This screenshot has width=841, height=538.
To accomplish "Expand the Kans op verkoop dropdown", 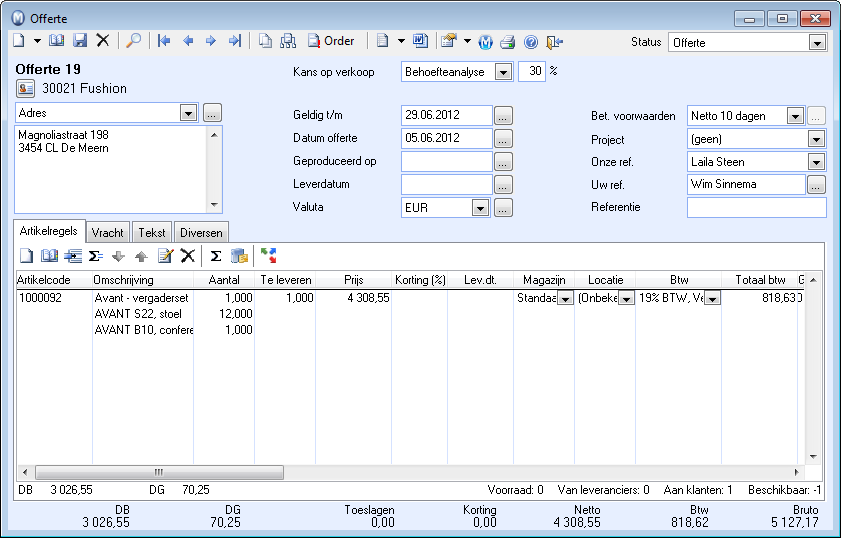I will pyautogui.click(x=503, y=72).
